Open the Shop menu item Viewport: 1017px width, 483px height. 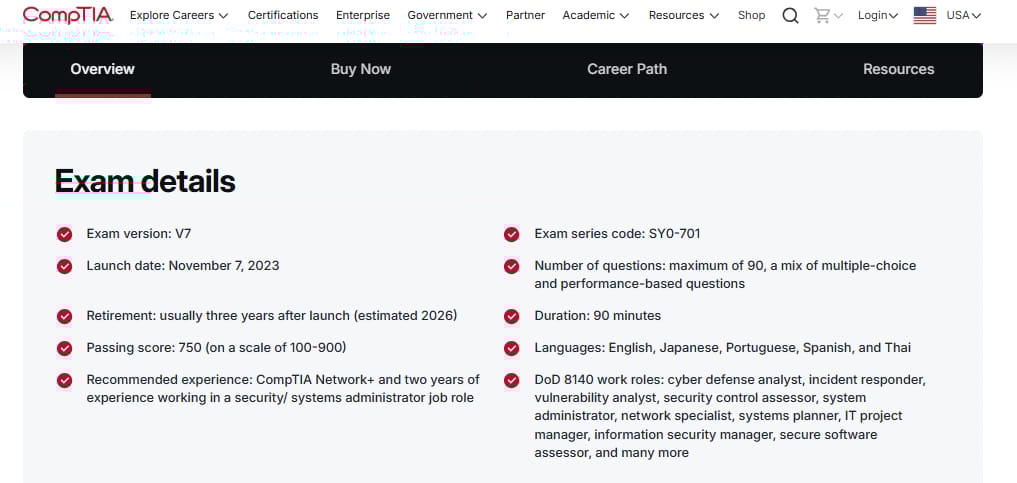(751, 15)
